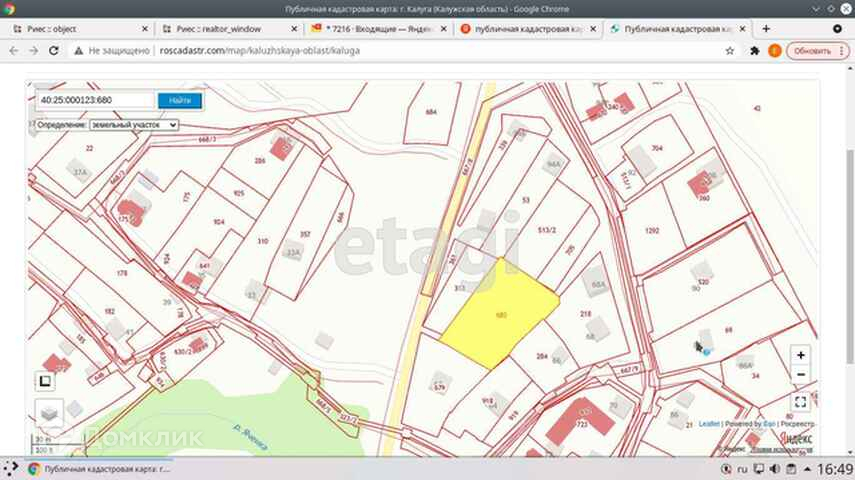This screenshot has height=480, width=855.
Task: Expand the 'земельный участок' type dropdown
Action: [x=133, y=125]
